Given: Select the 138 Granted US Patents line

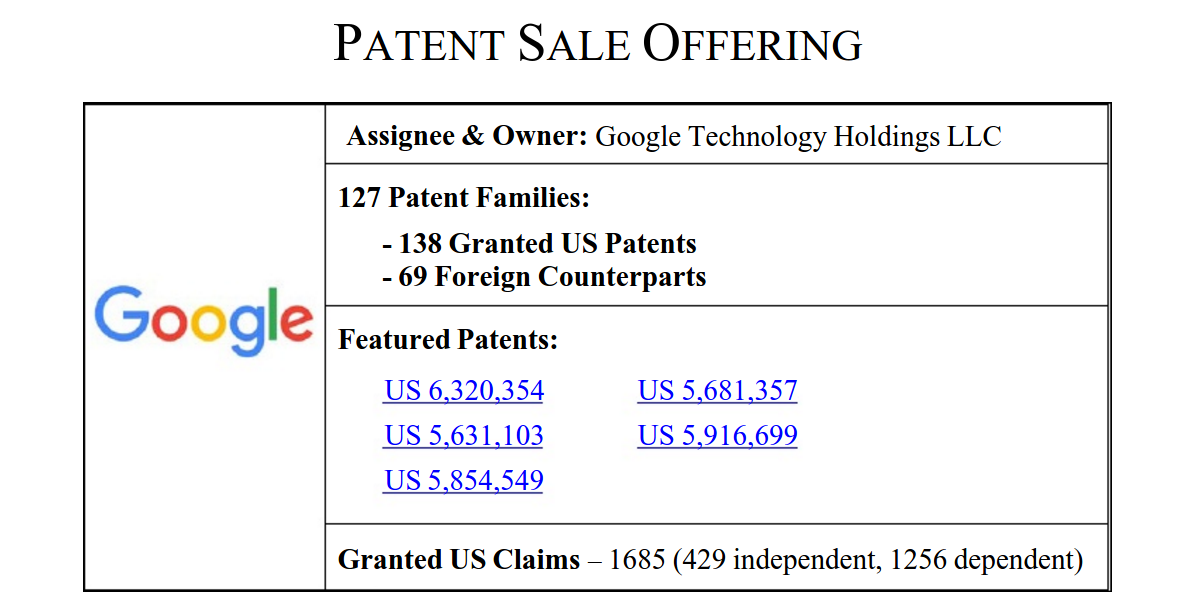Looking at the screenshot, I should click(540, 243).
